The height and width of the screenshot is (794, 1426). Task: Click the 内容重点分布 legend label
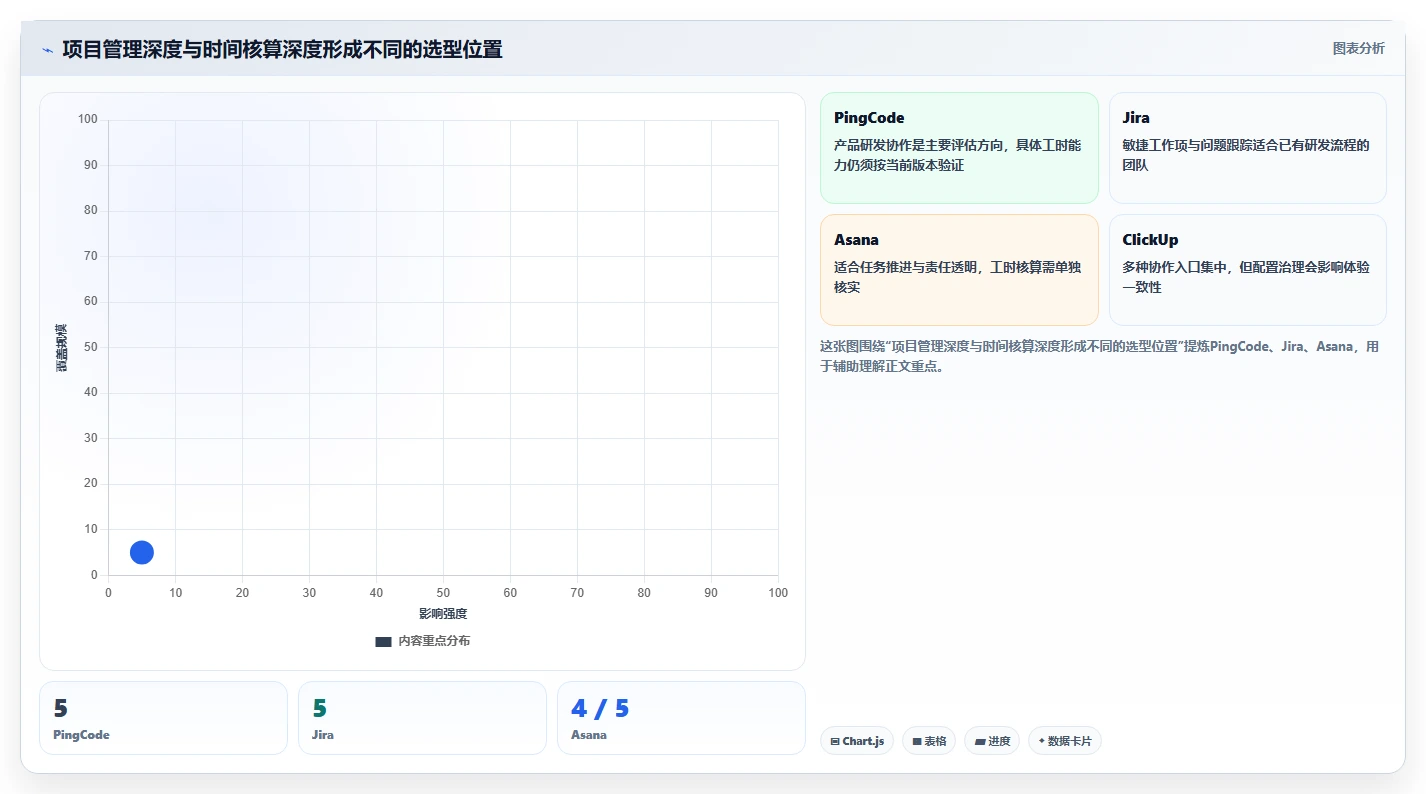[434, 641]
